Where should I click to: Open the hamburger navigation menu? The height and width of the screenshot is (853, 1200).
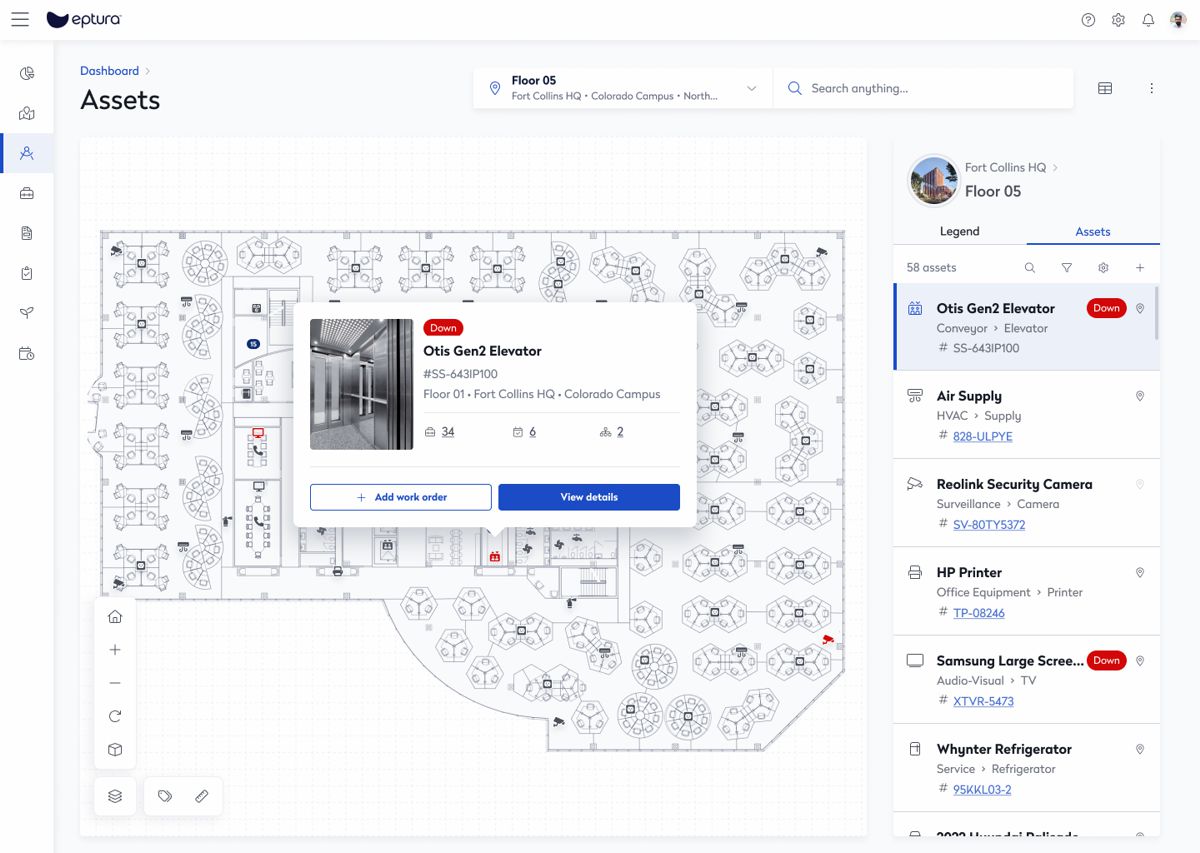20,20
